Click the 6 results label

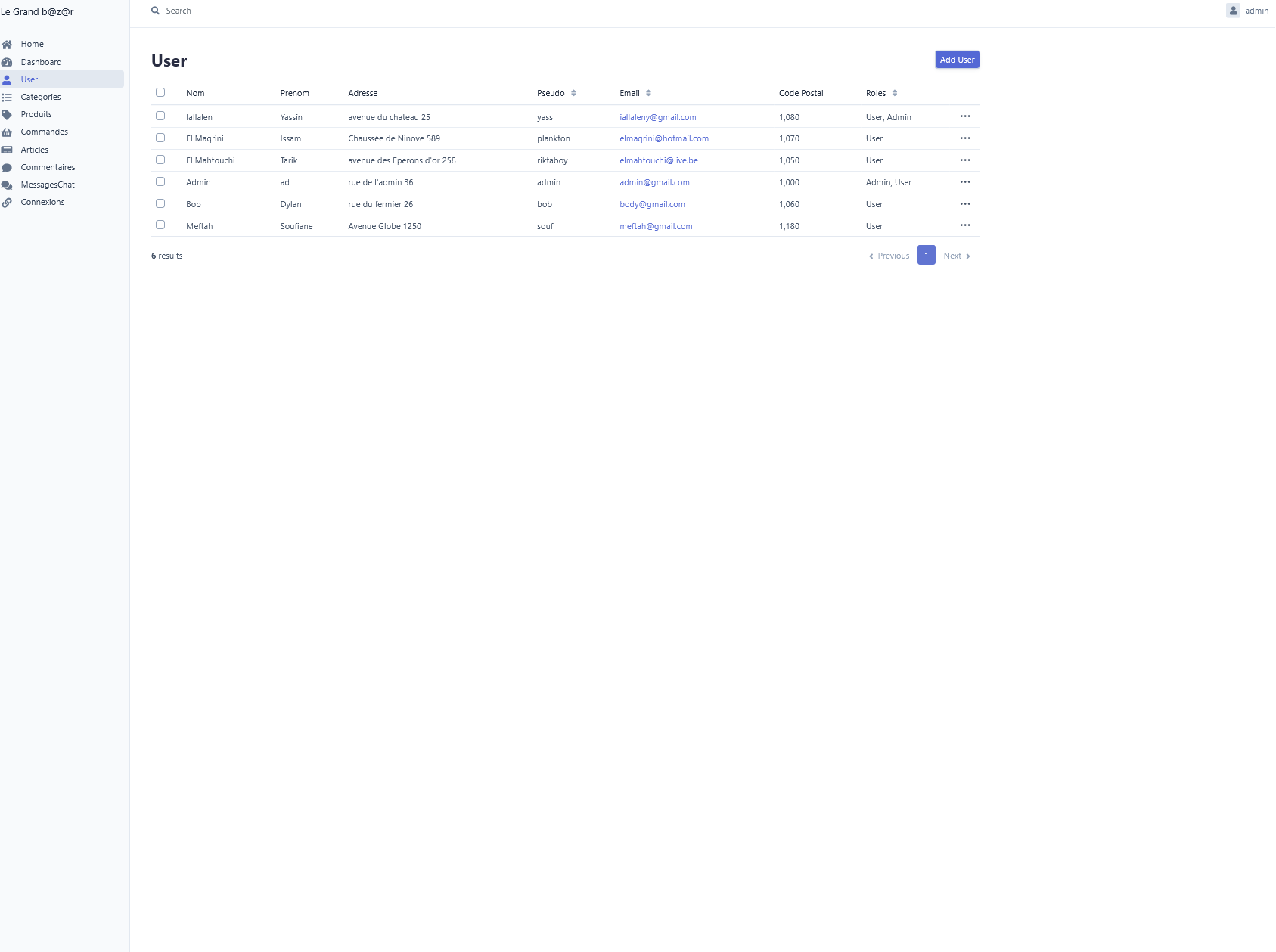167,256
